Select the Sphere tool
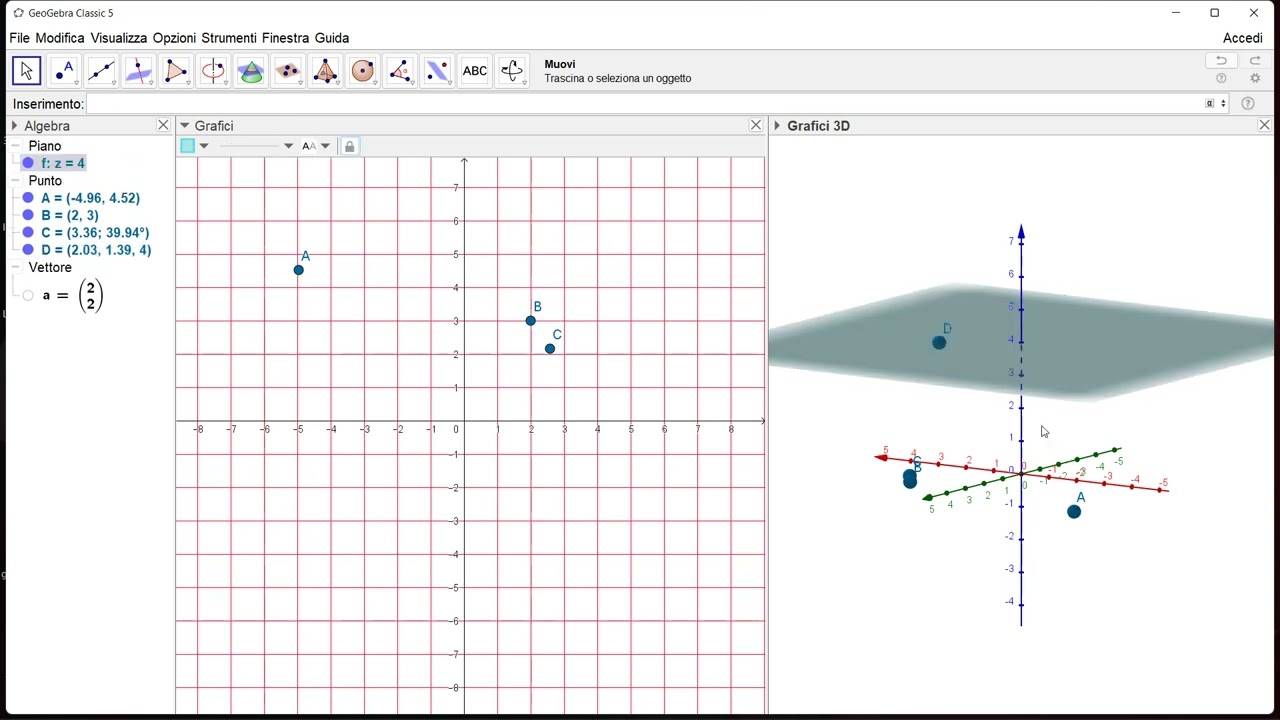This screenshot has width=1280, height=720. click(363, 71)
